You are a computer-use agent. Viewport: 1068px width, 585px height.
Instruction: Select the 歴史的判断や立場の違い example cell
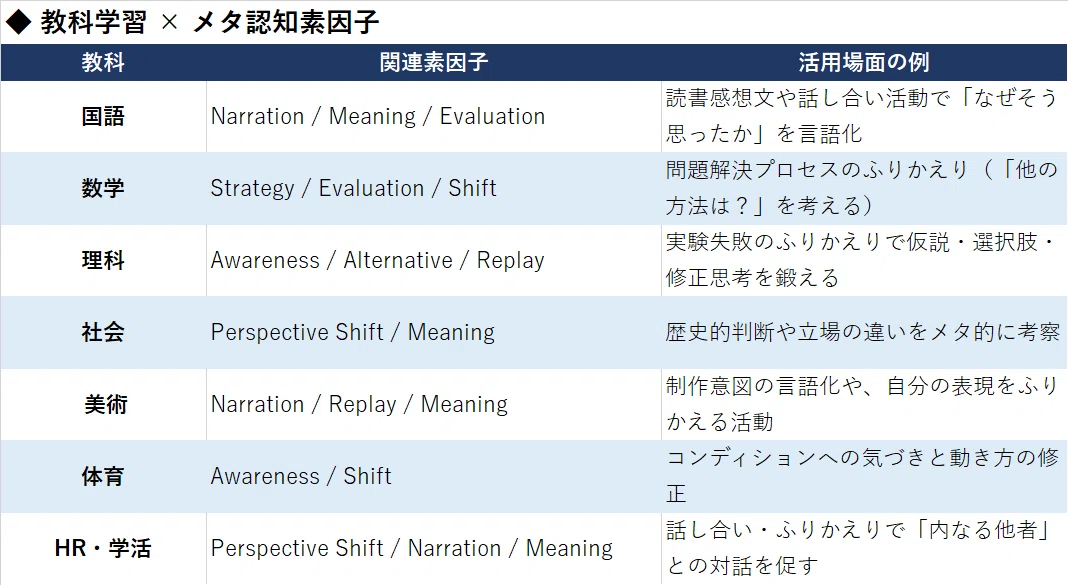(x=864, y=332)
